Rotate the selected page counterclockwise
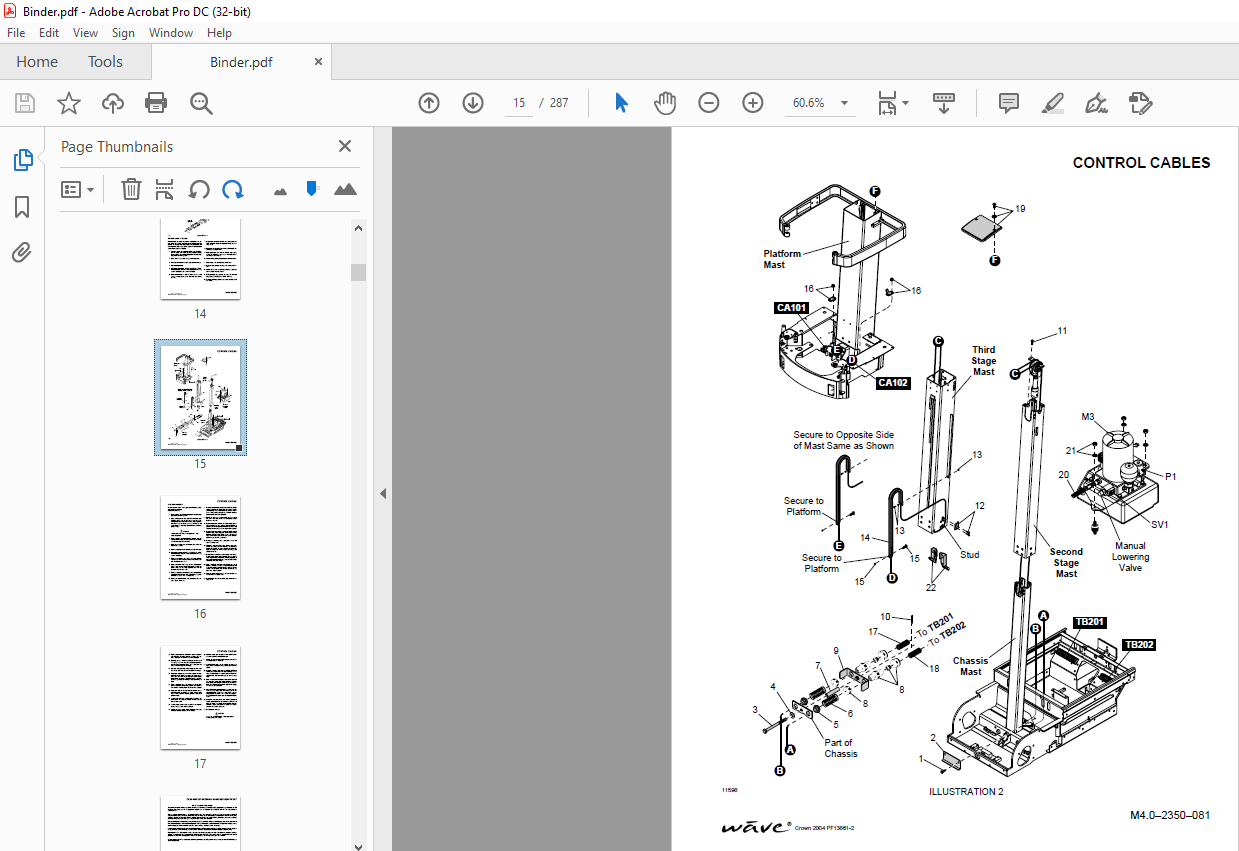1239x851 pixels. [199, 189]
